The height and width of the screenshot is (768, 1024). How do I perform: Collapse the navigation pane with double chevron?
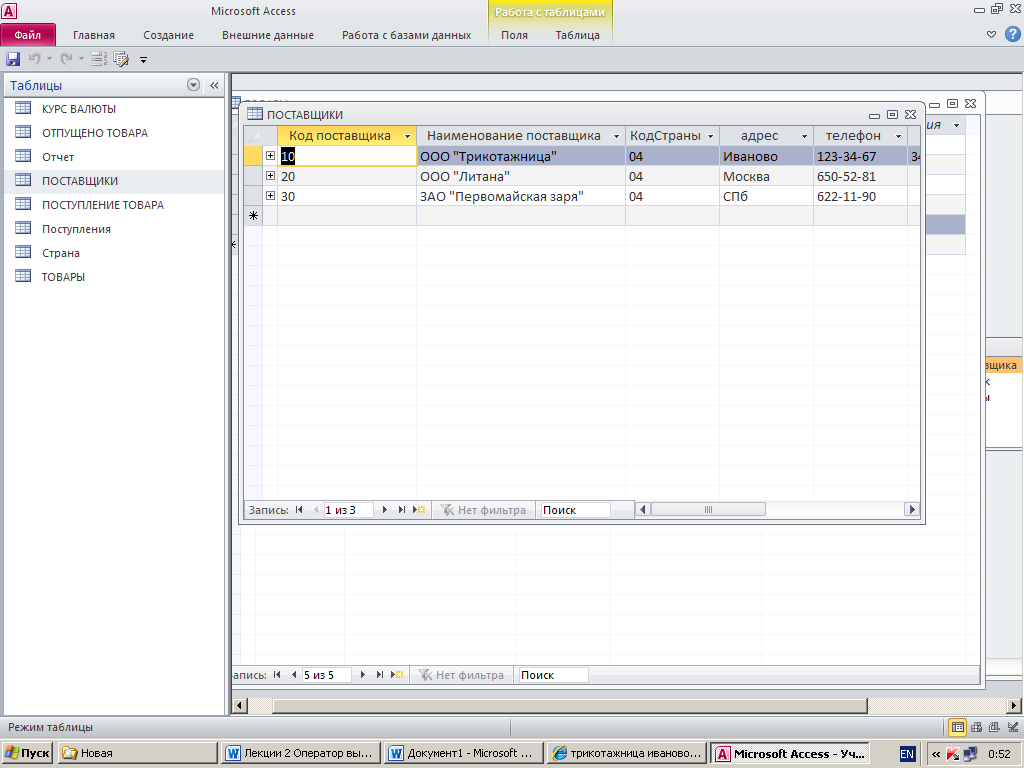click(214, 85)
